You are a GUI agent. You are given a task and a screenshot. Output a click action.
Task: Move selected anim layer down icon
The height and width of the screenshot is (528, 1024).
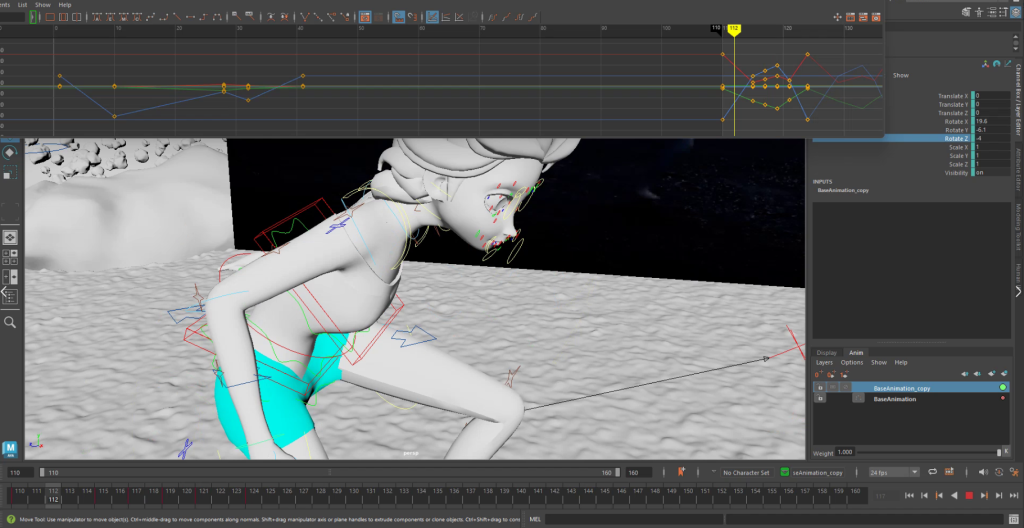coord(977,374)
